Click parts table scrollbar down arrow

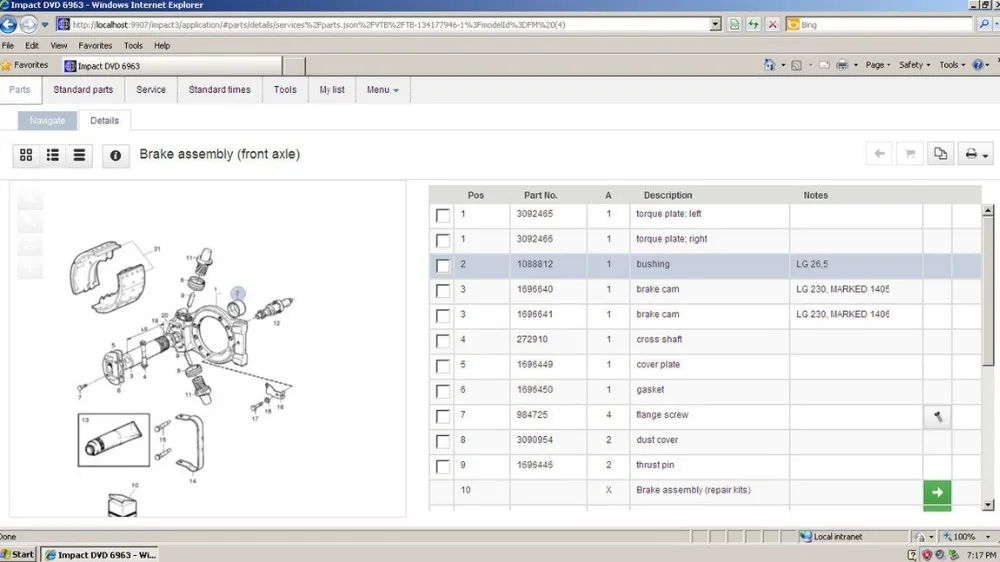coord(988,505)
